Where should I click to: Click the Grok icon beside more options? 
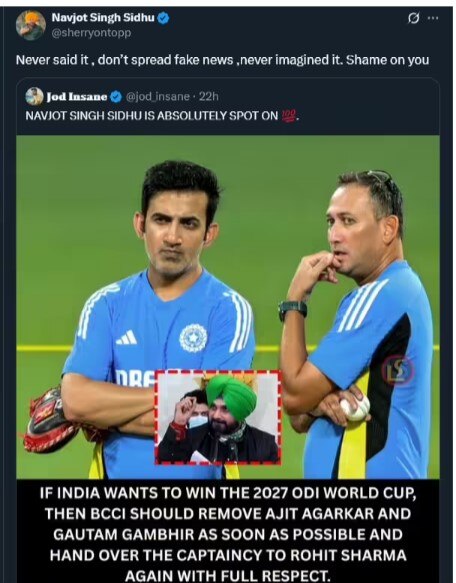pyautogui.click(x=413, y=18)
